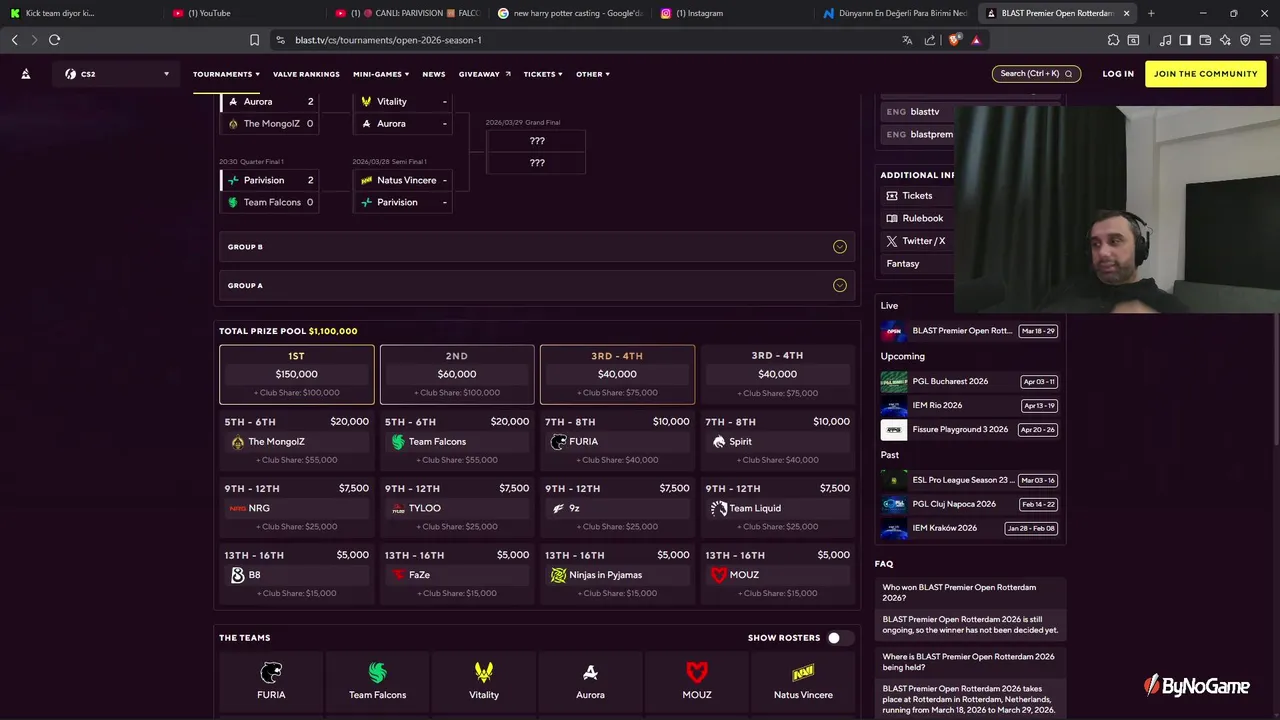Open the Brave playlist music note icon
The image size is (1280, 720).
click(x=1166, y=40)
